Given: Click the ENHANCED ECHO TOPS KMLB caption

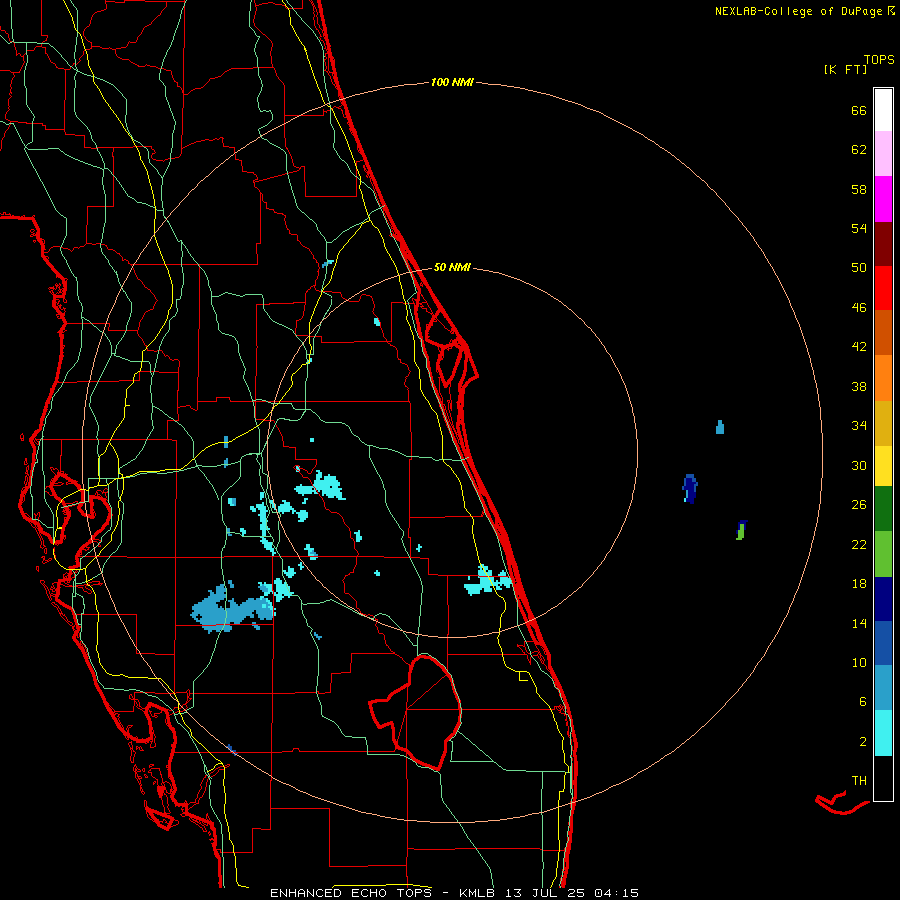Looking at the screenshot, I should point(454,893).
